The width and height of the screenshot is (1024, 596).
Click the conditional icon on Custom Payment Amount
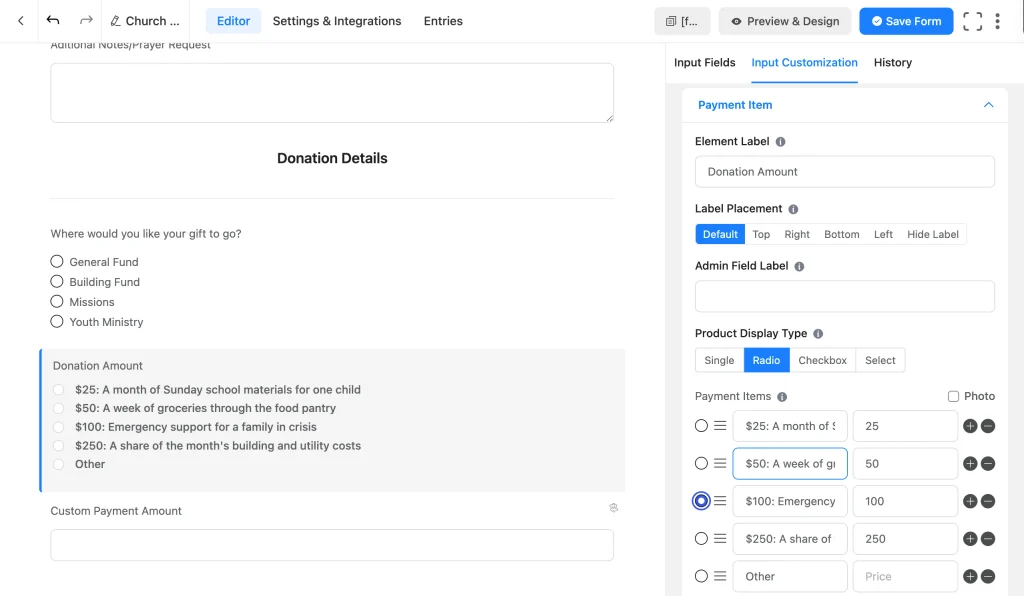pyautogui.click(x=613, y=508)
